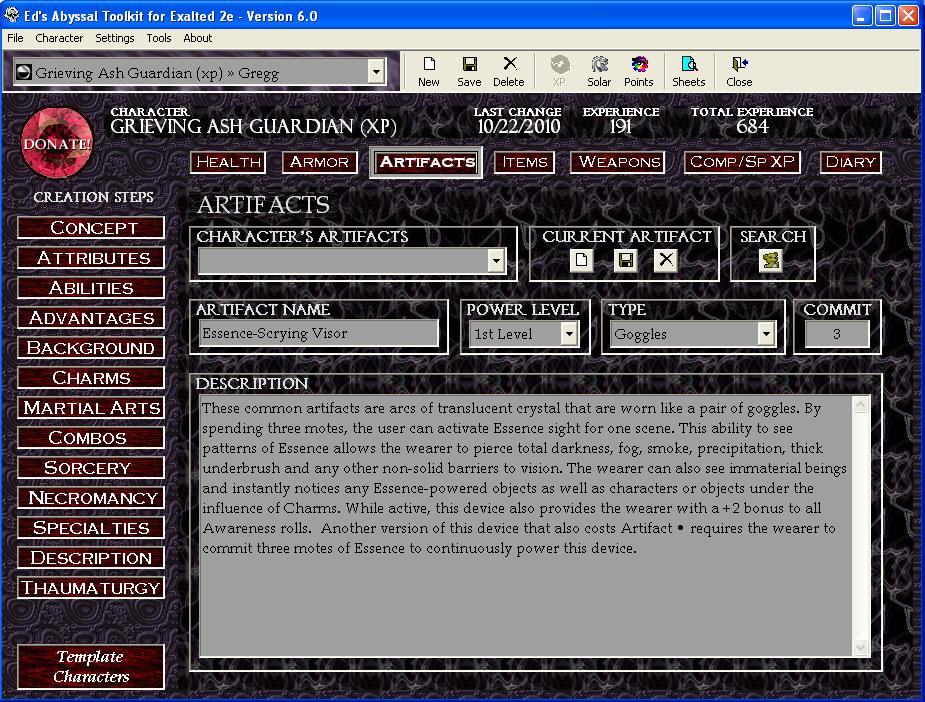Click the XP toolbar icon

point(559,72)
